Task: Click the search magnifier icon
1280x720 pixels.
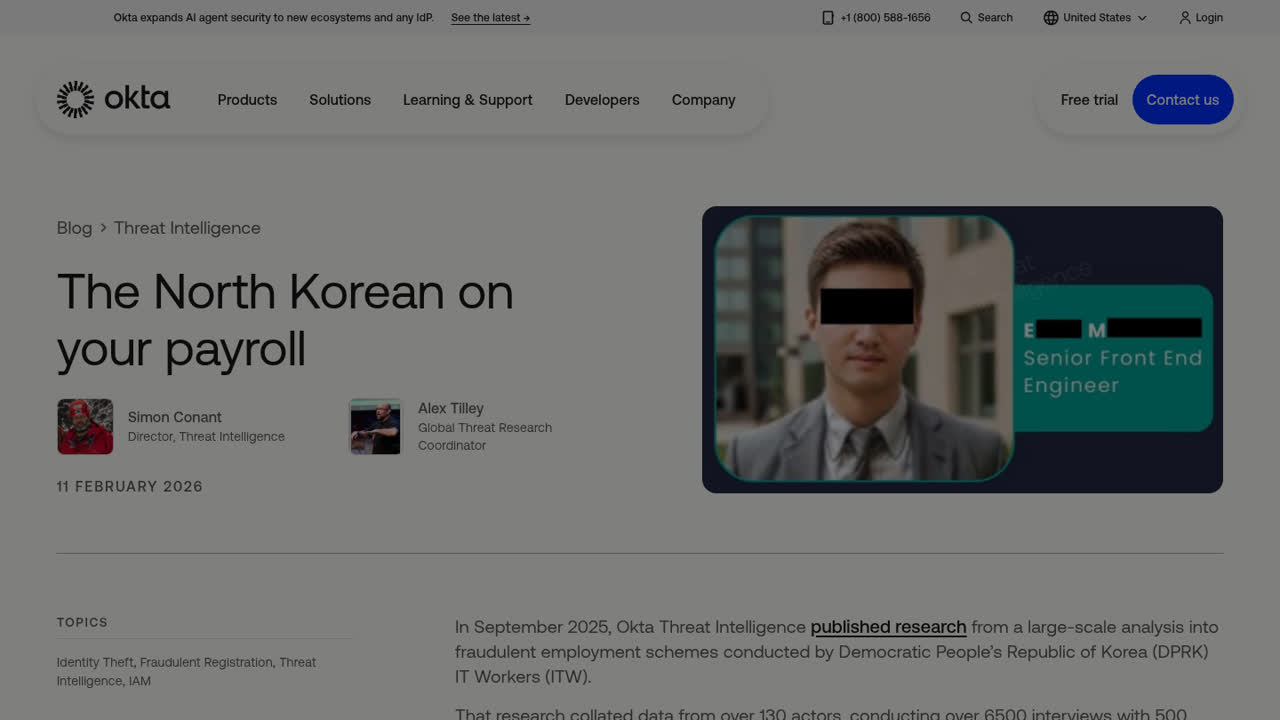Action: (x=966, y=18)
